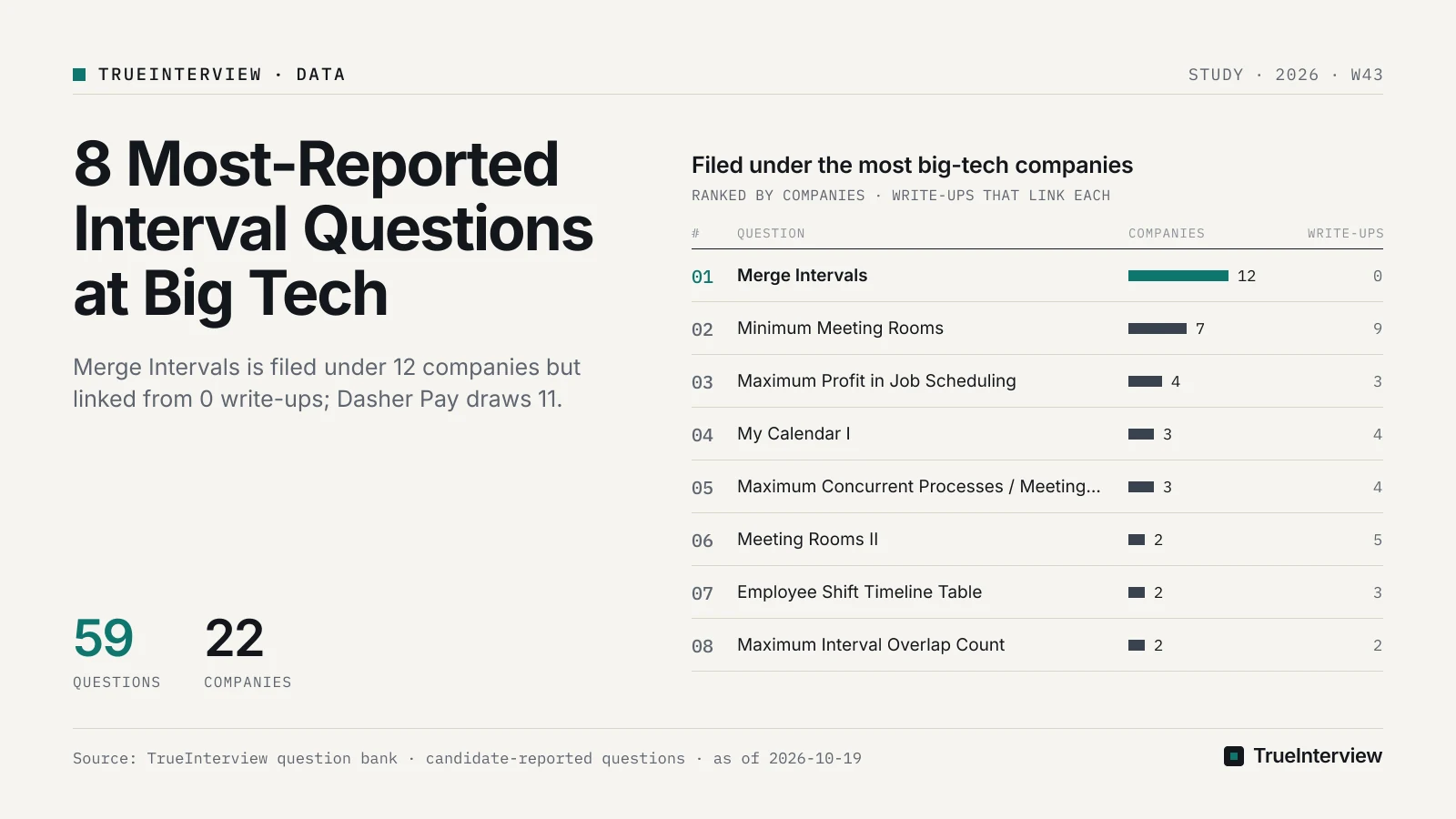The image size is (1456, 819).
Task: Click the WRITE-UPS column header
Action: pyautogui.click(x=1345, y=234)
